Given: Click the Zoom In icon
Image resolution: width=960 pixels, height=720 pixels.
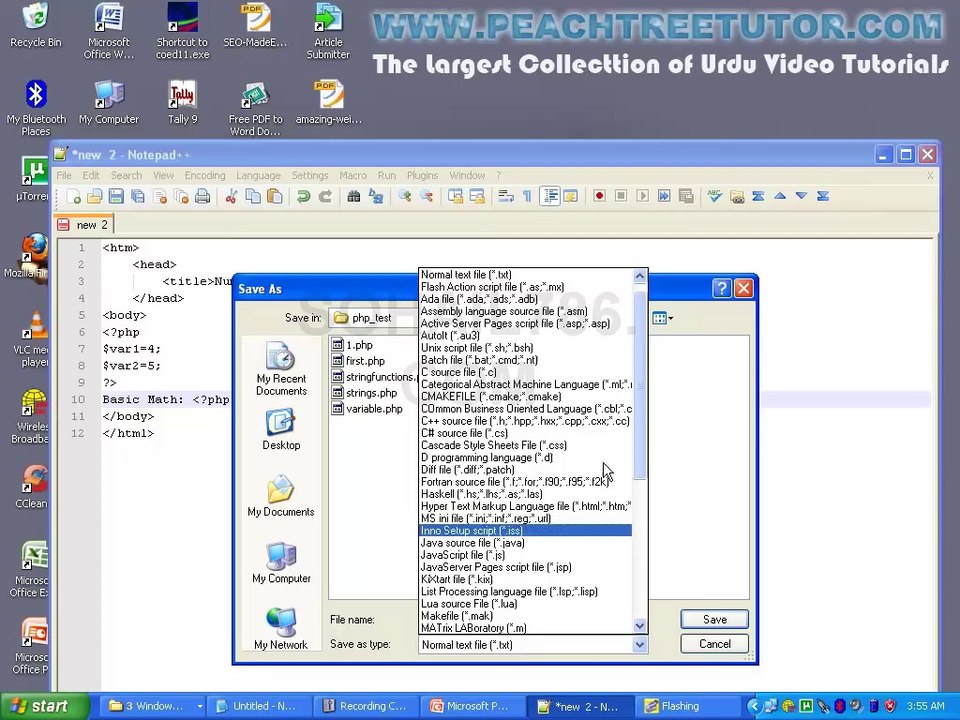Looking at the screenshot, I should 404,197.
